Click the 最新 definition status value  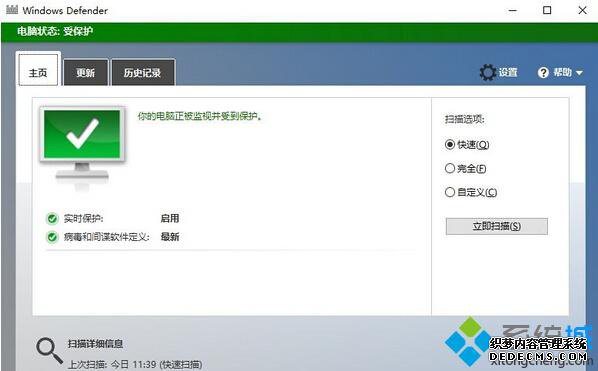point(170,237)
